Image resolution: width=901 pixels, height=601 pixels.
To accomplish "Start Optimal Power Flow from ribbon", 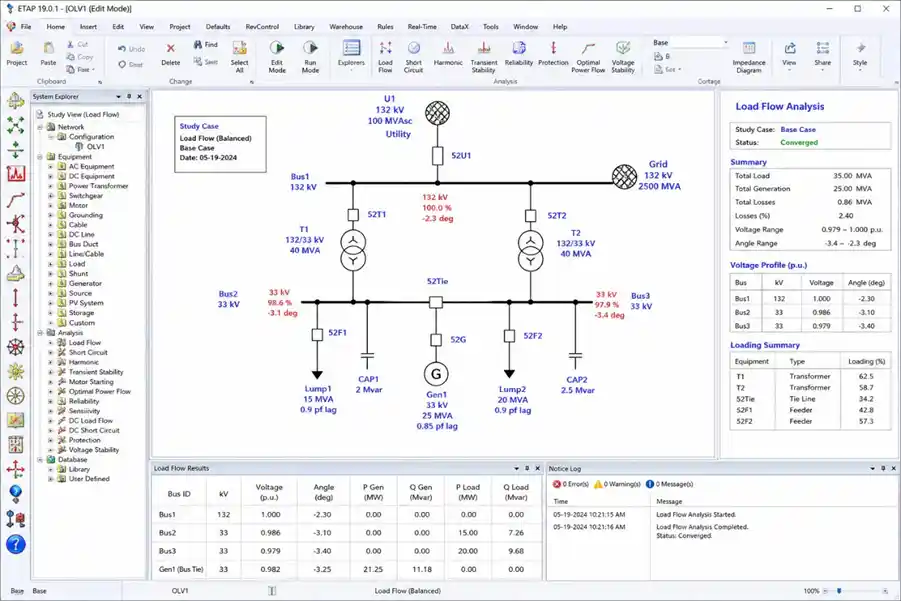I will pos(588,57).
